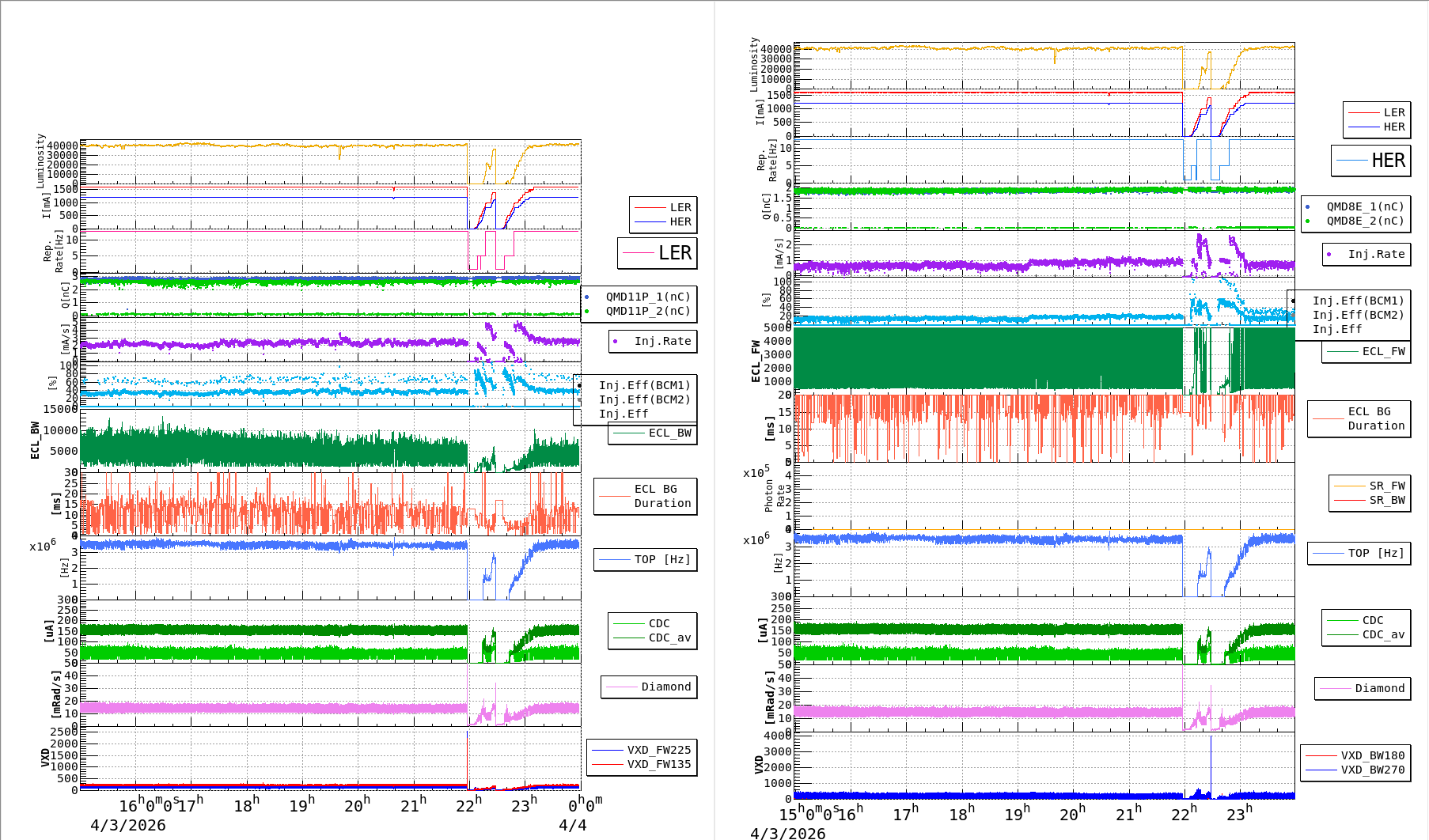Select the blue QMD11P_1(nC) legend marker
The width and height of the screenshot is (1429, 840).
[x=587, y=297]
